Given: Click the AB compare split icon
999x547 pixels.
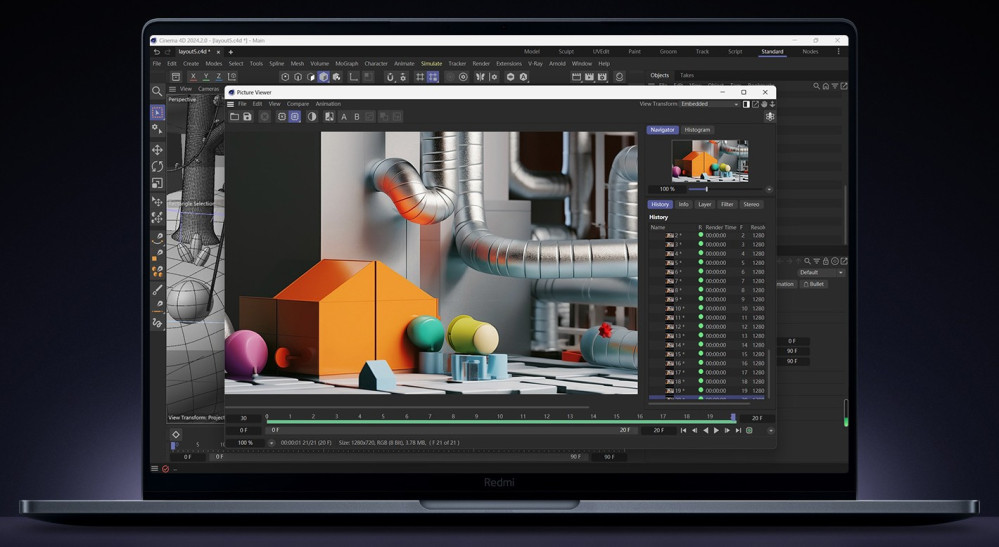Looking at the screenshot, I should 329,117.
